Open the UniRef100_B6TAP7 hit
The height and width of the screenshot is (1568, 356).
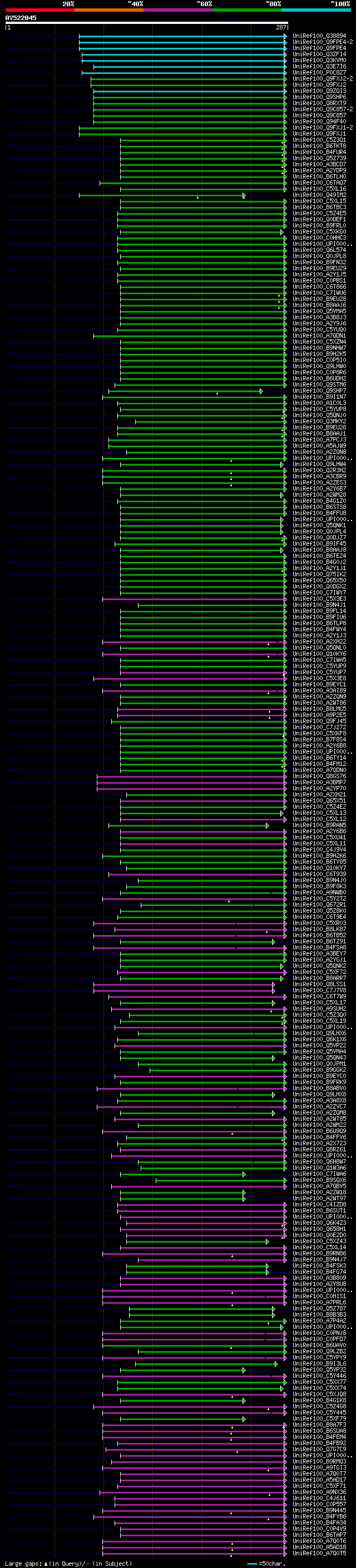coord(319,1535)
